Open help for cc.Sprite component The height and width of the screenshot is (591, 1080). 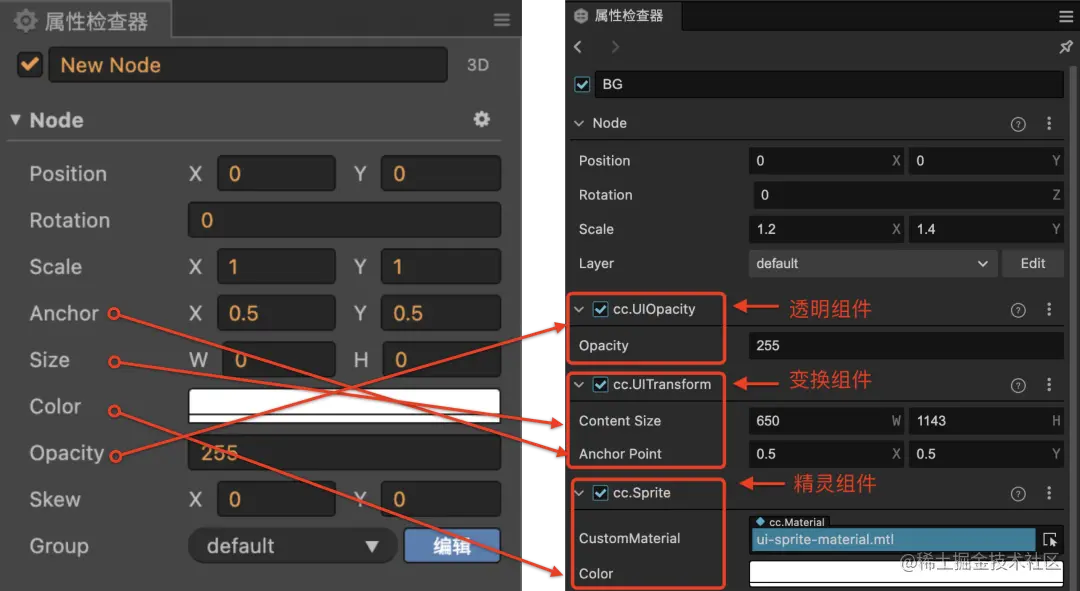1018,494
